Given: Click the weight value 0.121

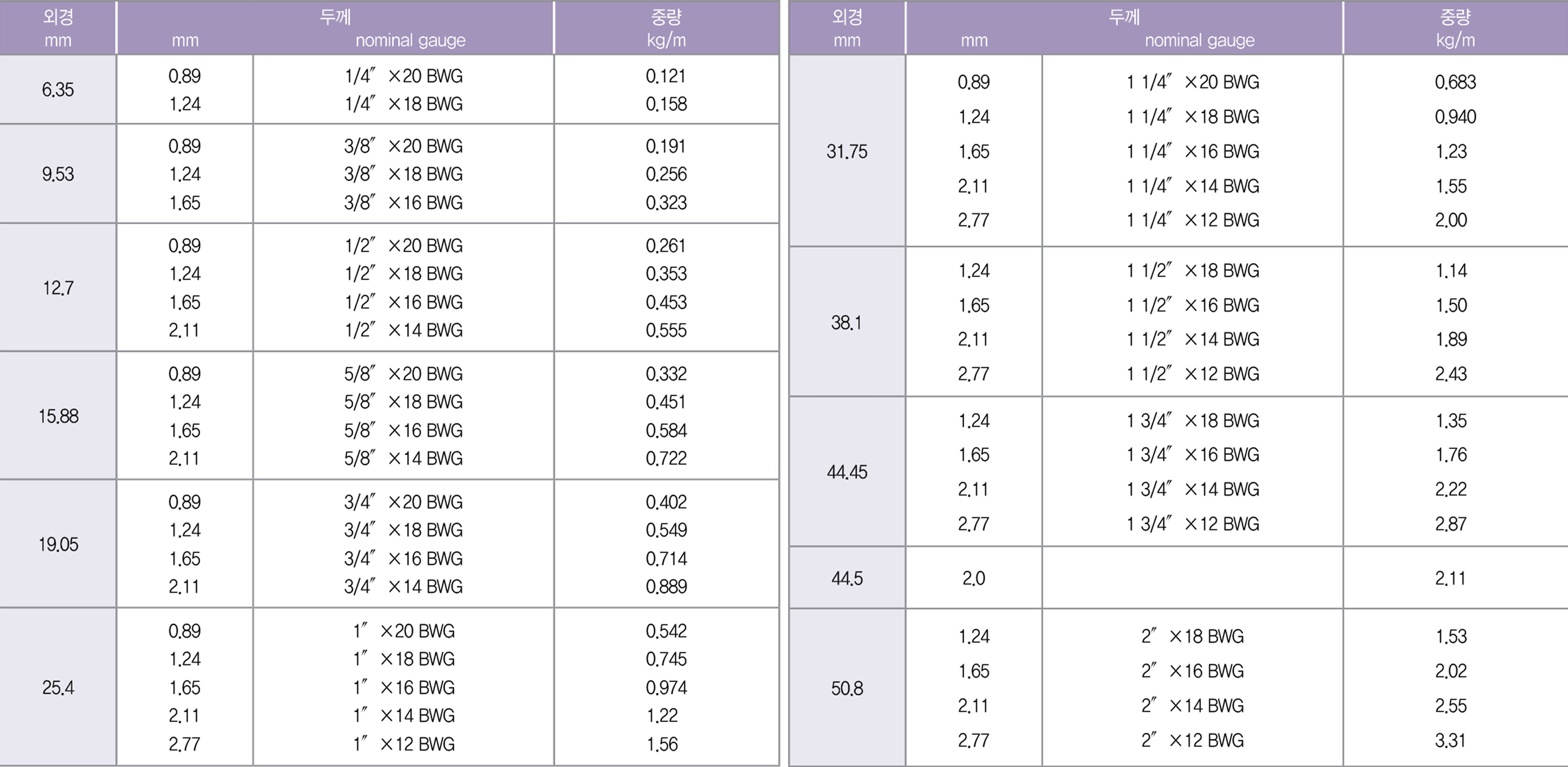Looking at the screenshot, I should pos(665,76).
